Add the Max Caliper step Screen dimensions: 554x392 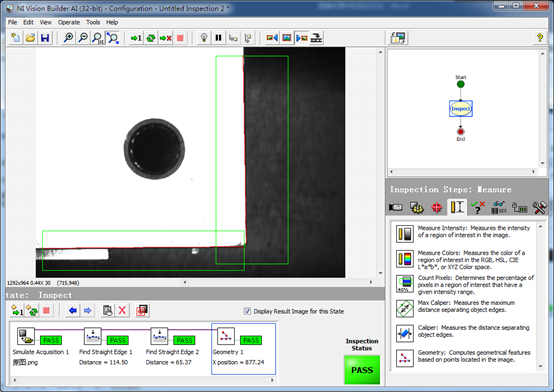click(x=464, y=308)
